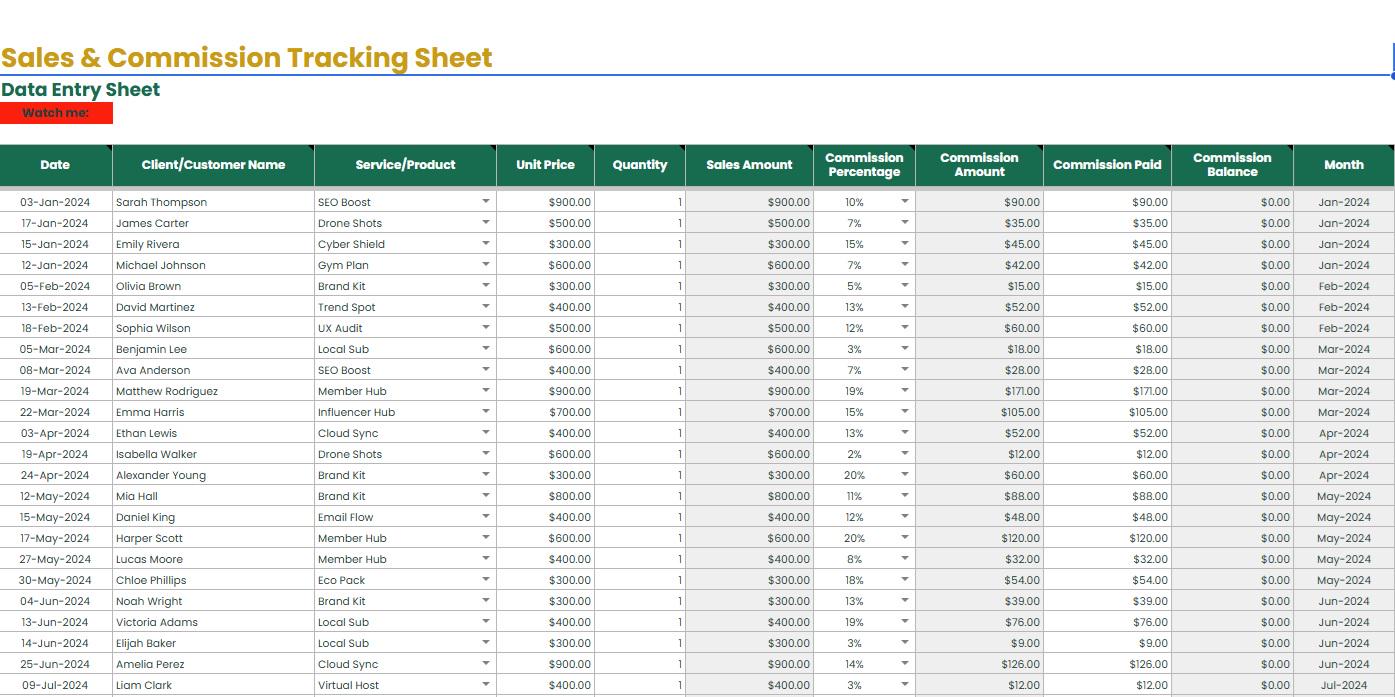
Task: Select the Daniel King name cell
Action: coord(213,517)
